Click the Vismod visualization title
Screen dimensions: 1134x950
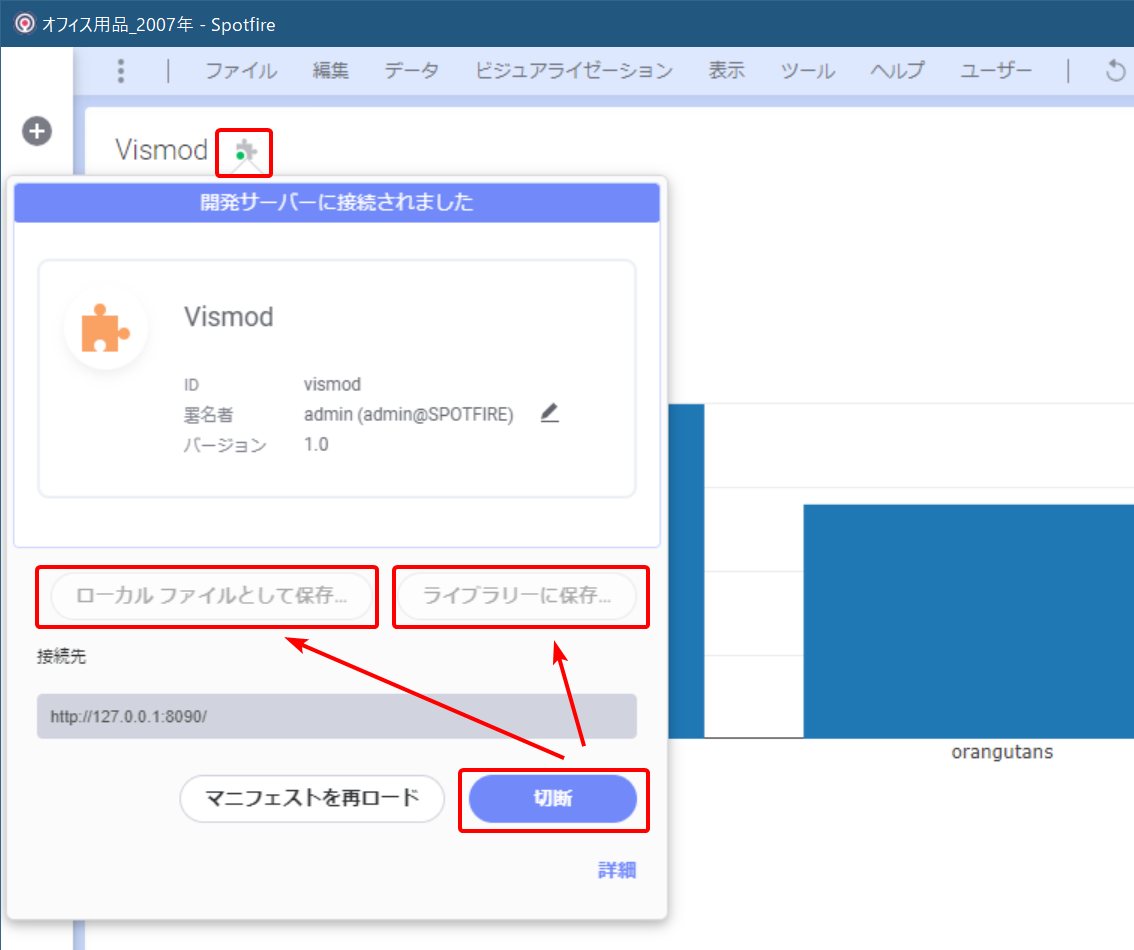point(161,150)
